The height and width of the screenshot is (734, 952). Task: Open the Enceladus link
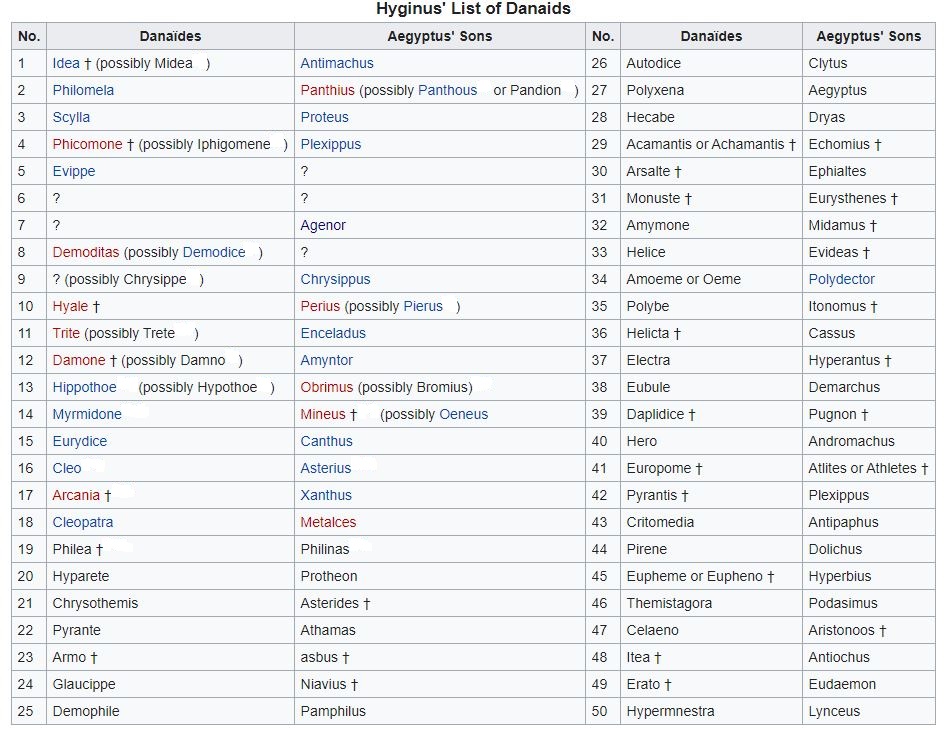(x=333, y=333)
